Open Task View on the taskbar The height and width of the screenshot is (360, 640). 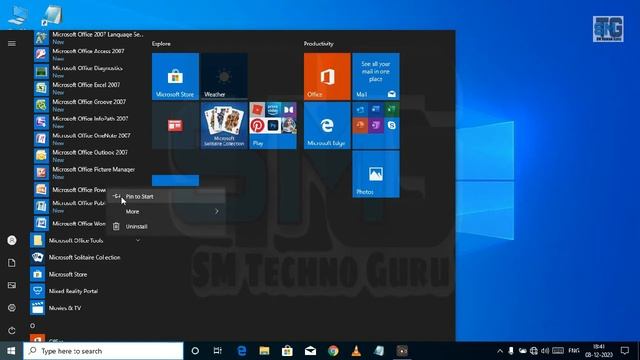(x=218, y=351)
